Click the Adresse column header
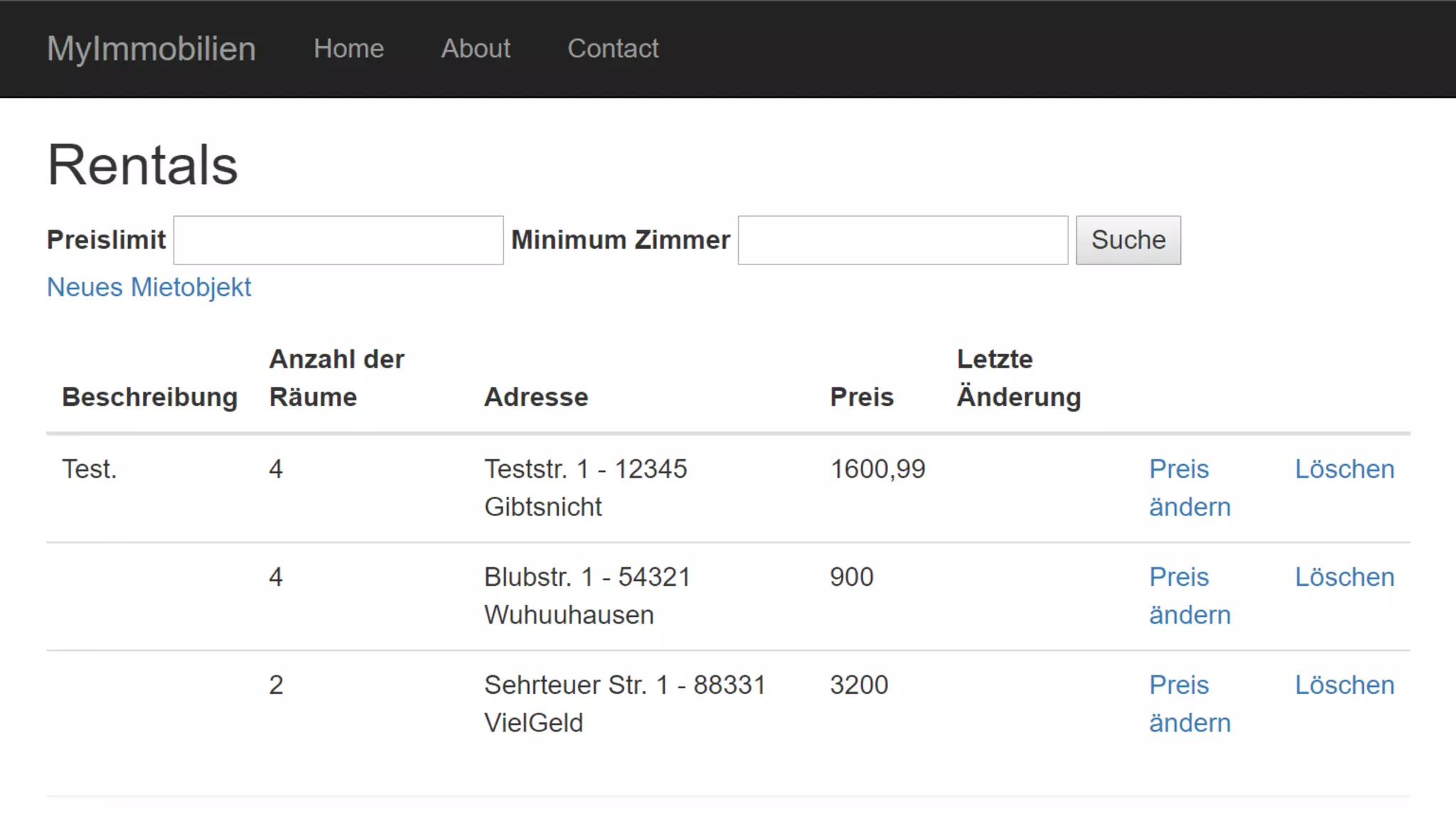The height and width of the screenshot is (819, 1456). (x=536, y=397)
